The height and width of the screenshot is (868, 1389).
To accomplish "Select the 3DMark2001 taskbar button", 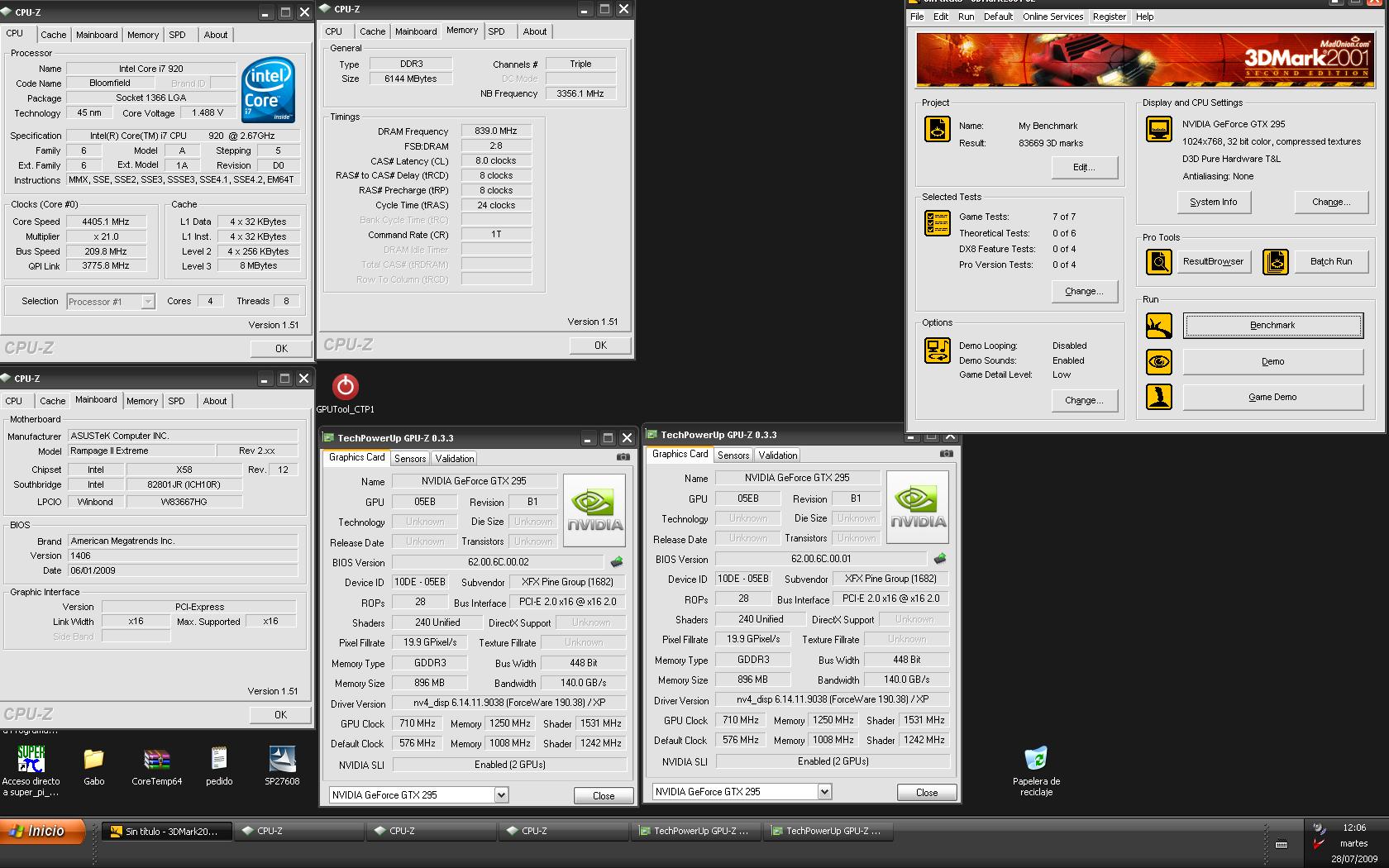I will pos(167,832).
